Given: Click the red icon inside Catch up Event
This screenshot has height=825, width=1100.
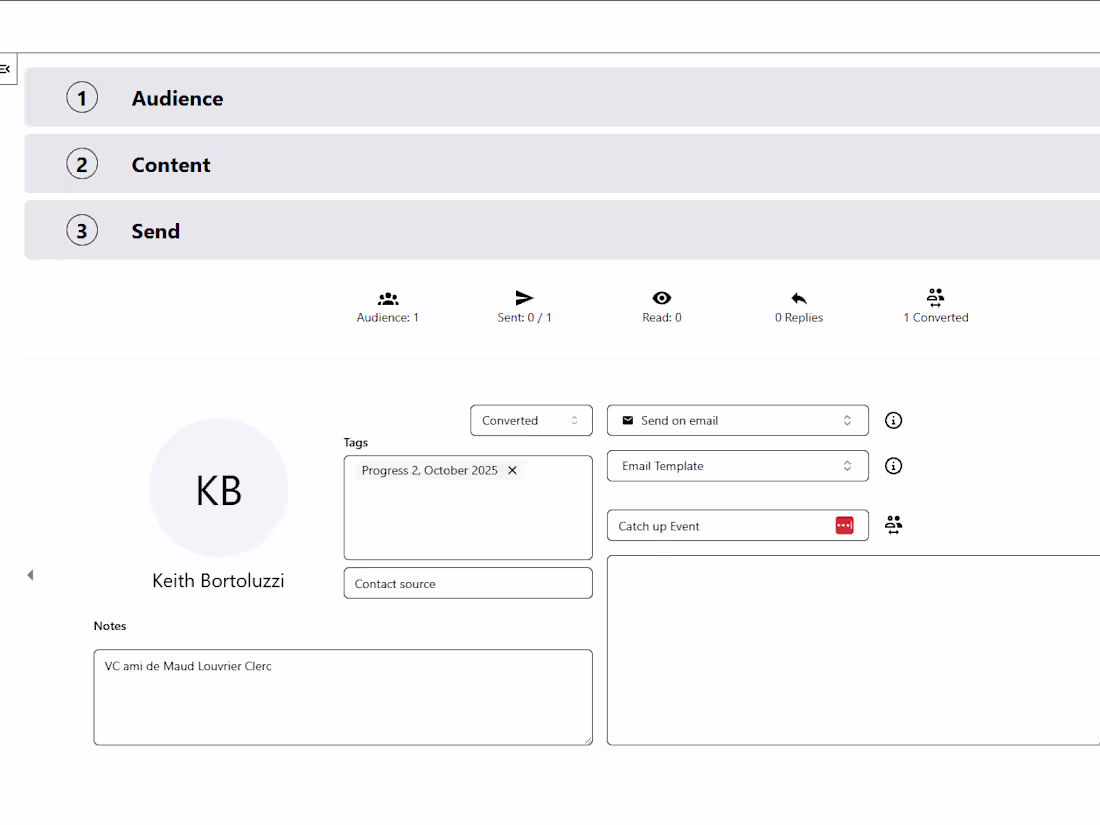Looking at the screenshot, I should click(845, 525).
